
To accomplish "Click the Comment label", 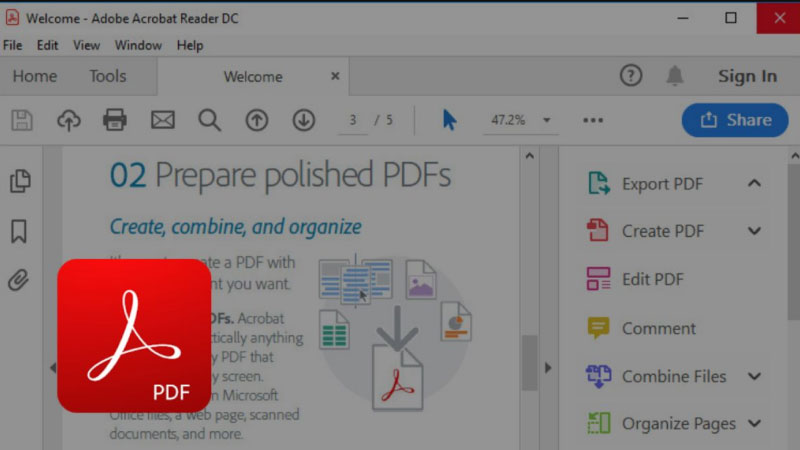I will 659,328.
